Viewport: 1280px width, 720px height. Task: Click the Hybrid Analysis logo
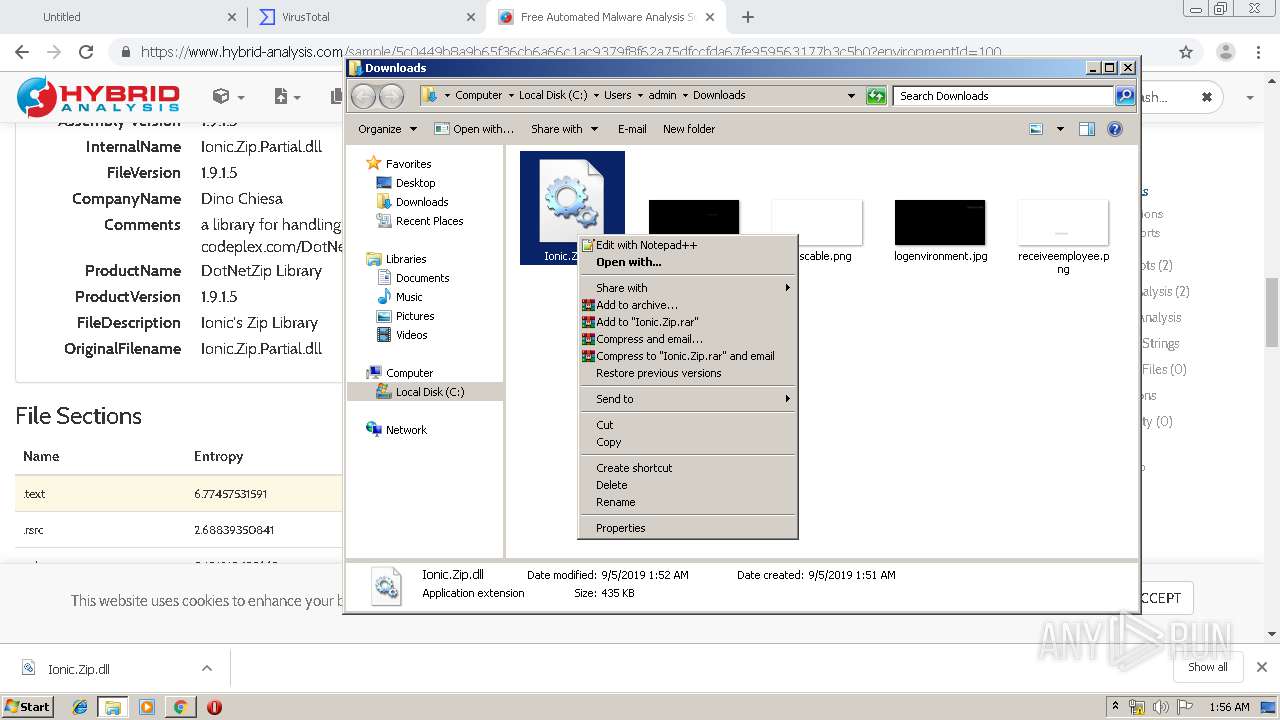(x=98, y=97)
